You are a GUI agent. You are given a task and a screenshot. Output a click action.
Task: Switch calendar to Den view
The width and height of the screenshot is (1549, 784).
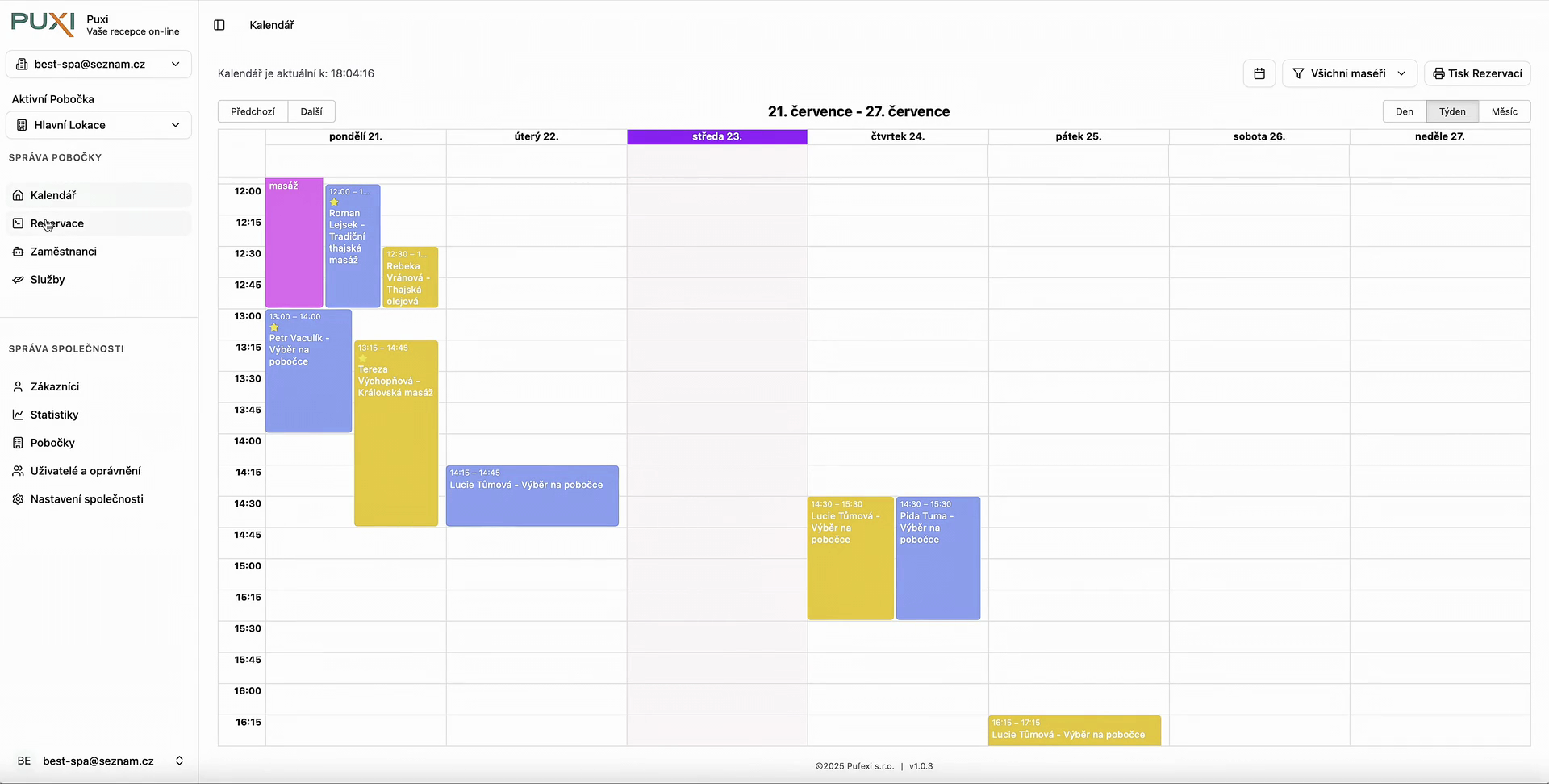(1404, 111)
